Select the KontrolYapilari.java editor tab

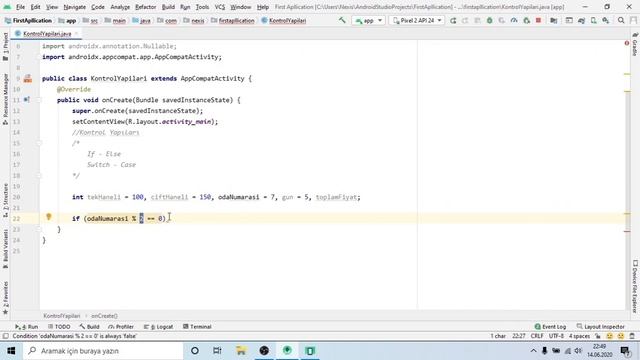(x=47, y=34)
